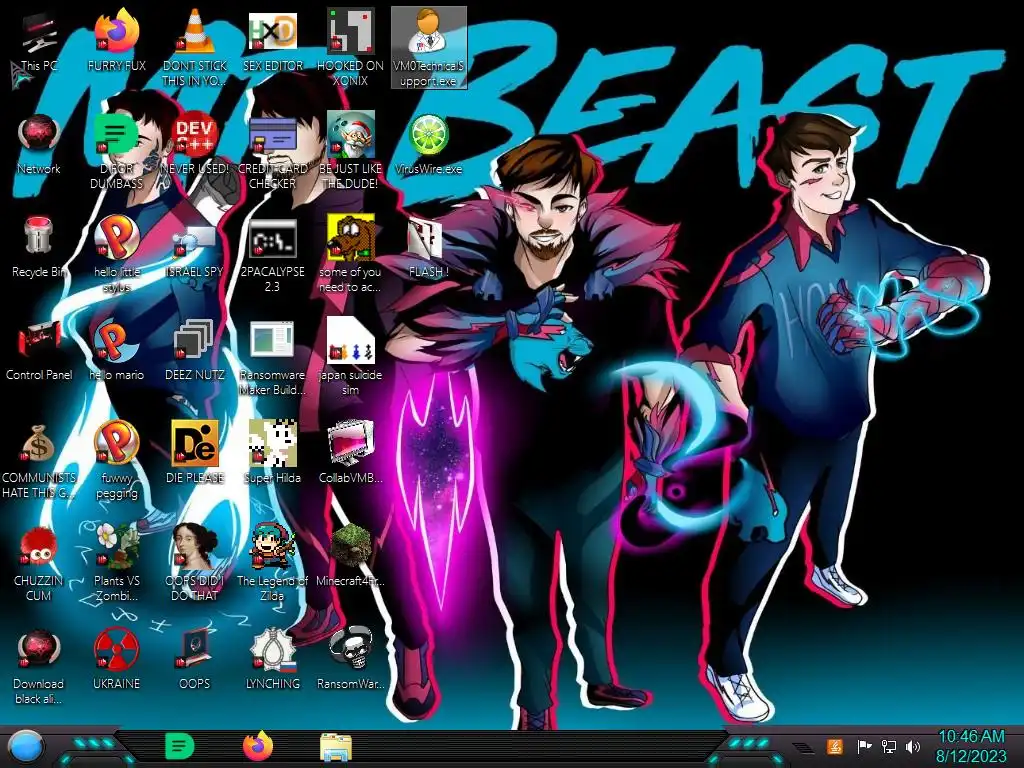Launch the FLASH ! shortcut
Viewport: 1024px width, 768px height.
[x=428, y=248]
